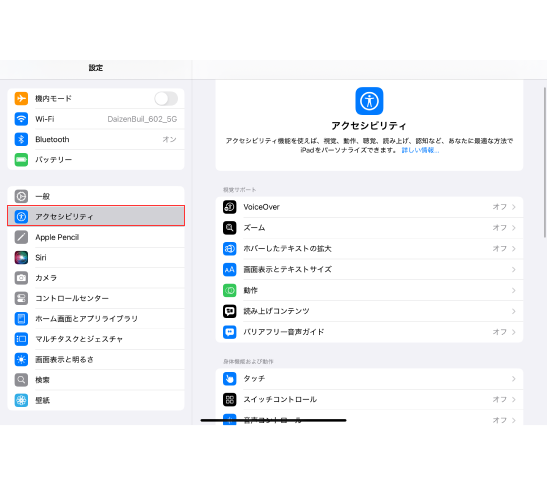
Task: Open コントロールセンター label
Action: (x=72, y=298)
